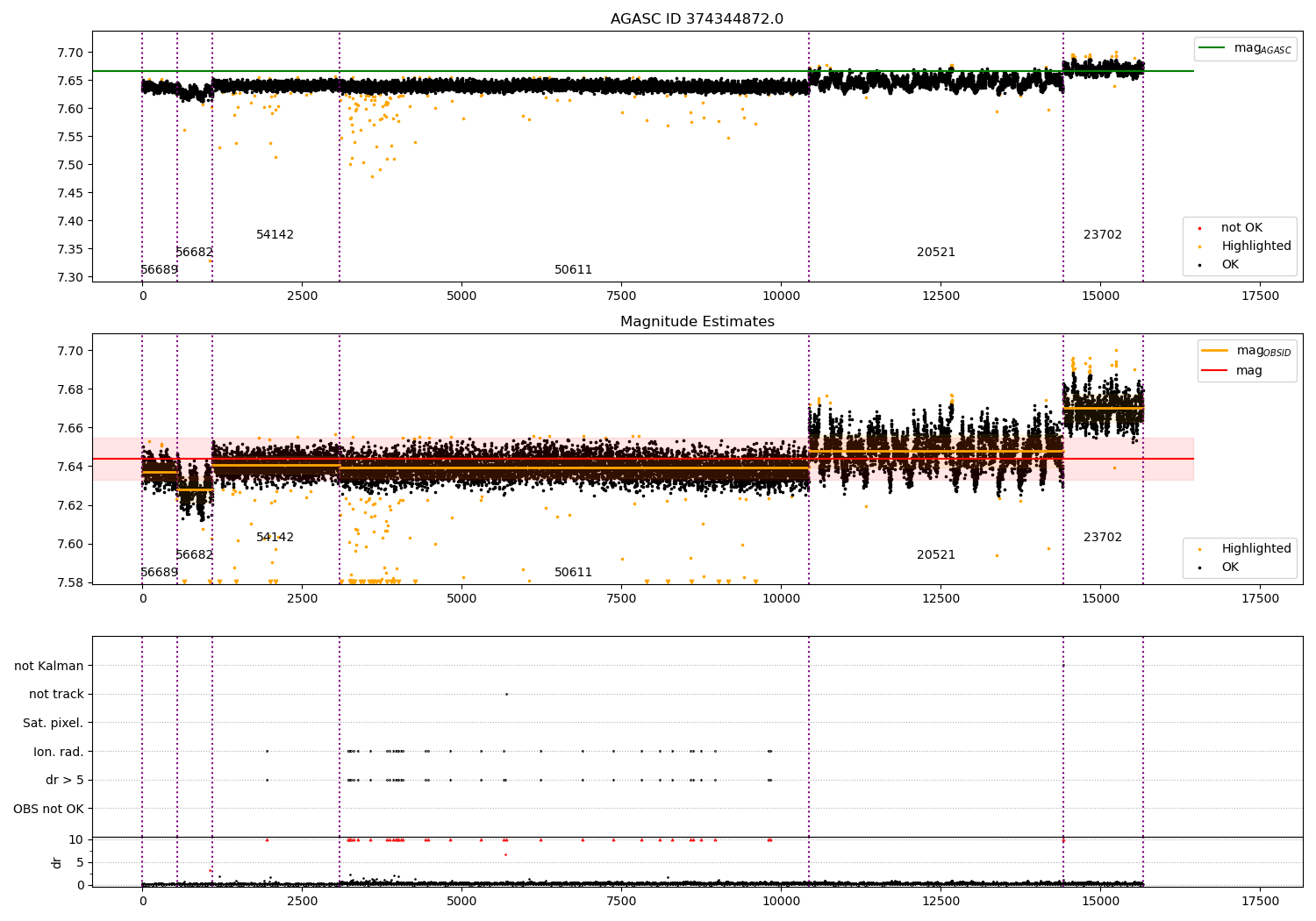This screenshot has width=1316, height=921.
Task: Click the 12500 x-tick under the bottom plot
Action: 941,901
